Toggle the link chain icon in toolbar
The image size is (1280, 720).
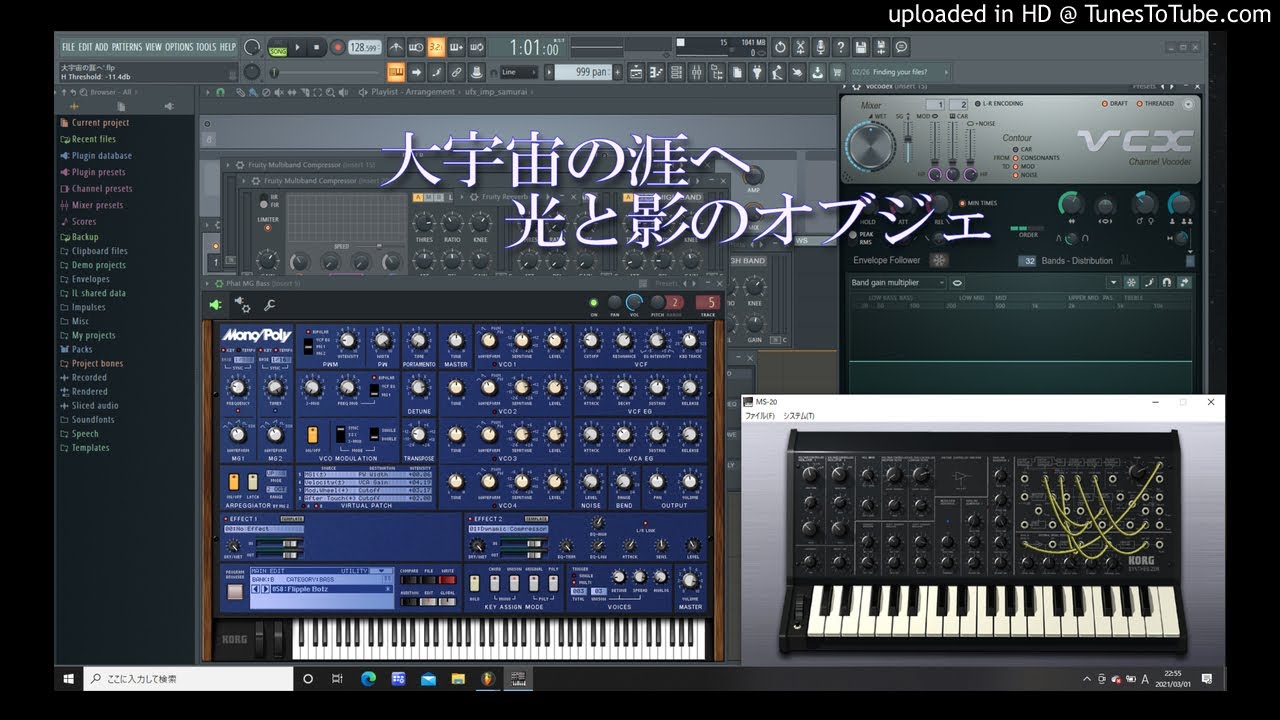tap(456, 72)
